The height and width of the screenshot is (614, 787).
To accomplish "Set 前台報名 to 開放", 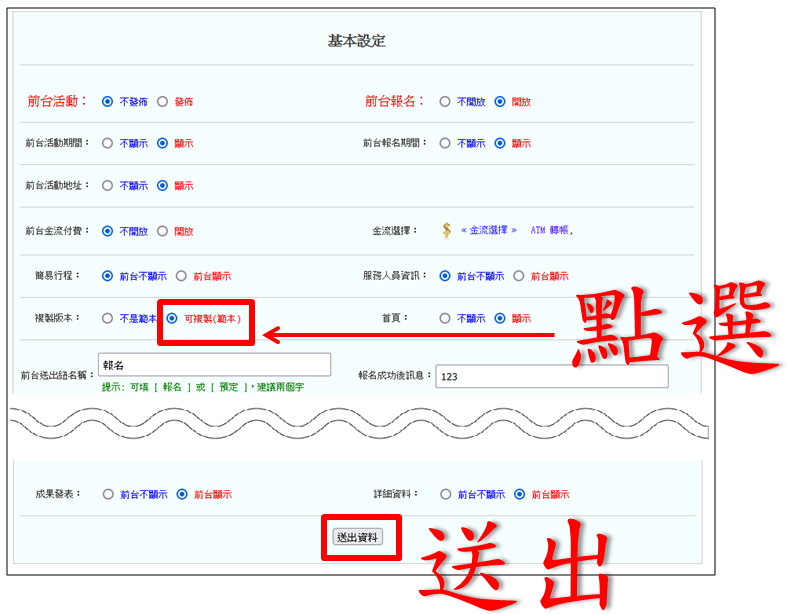I will pos(500,102).
